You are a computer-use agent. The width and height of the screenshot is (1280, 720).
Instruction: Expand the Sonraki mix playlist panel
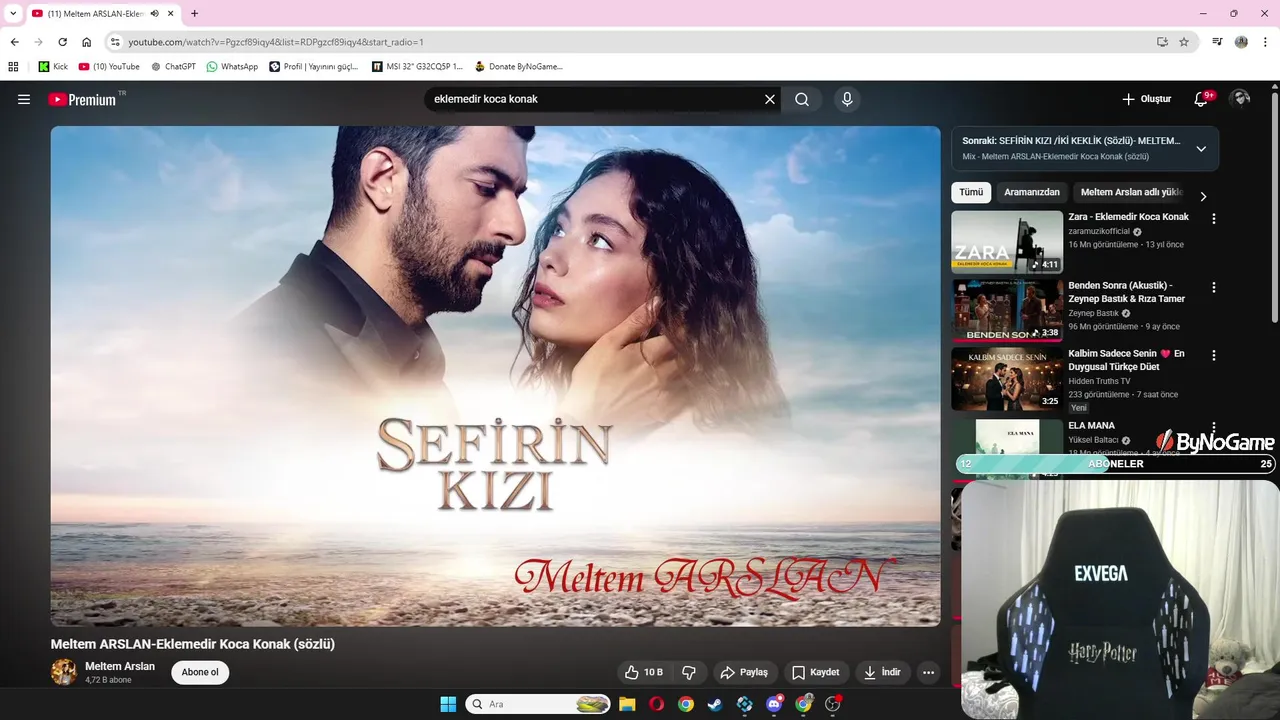click(1201, 149)
